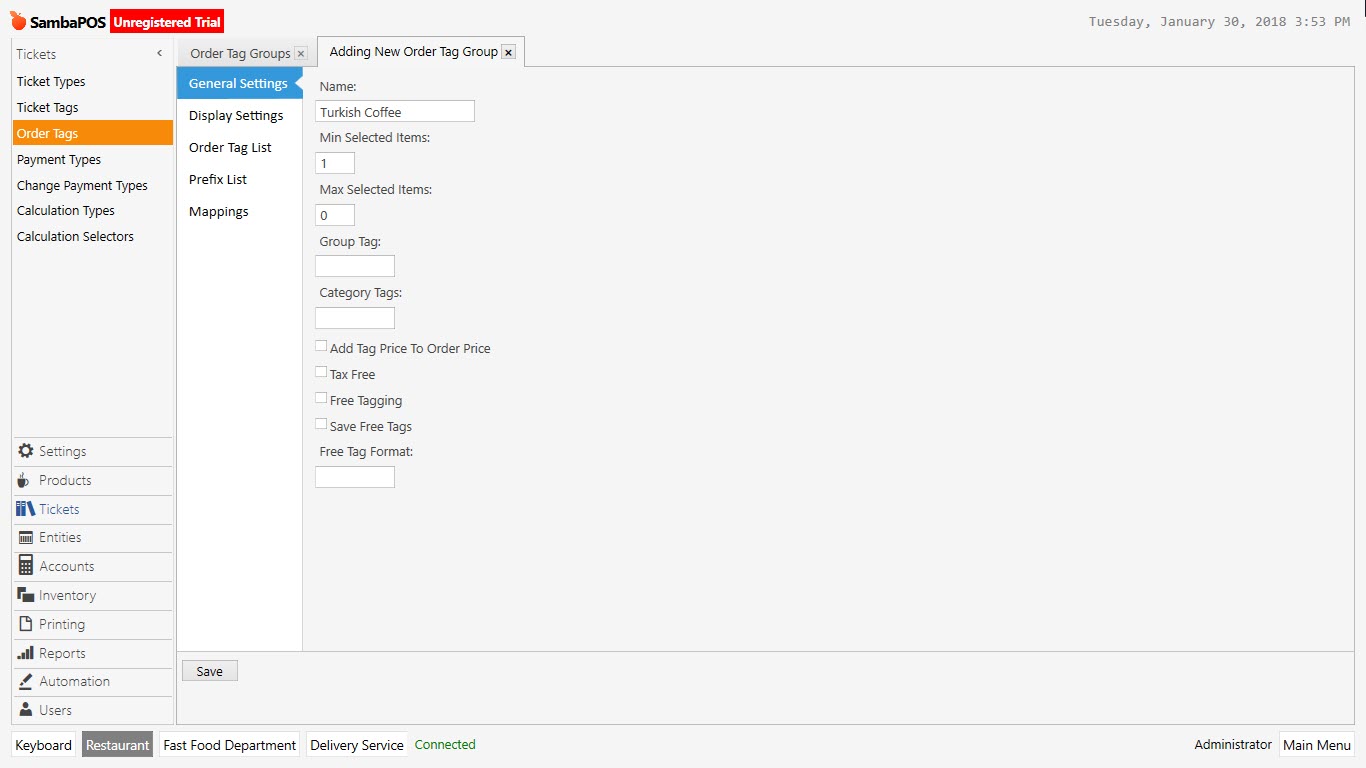
Task: Click the Tickets books icon
Action: [24, 509]
